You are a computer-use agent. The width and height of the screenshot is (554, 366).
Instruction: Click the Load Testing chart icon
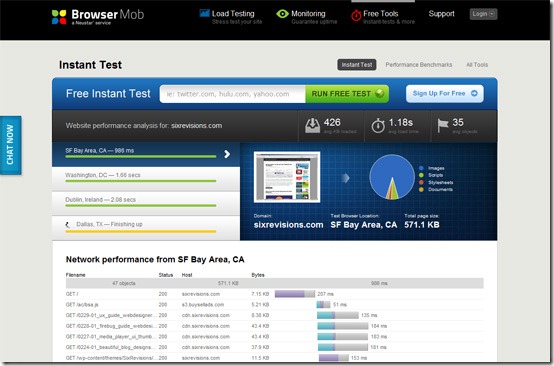205,13
